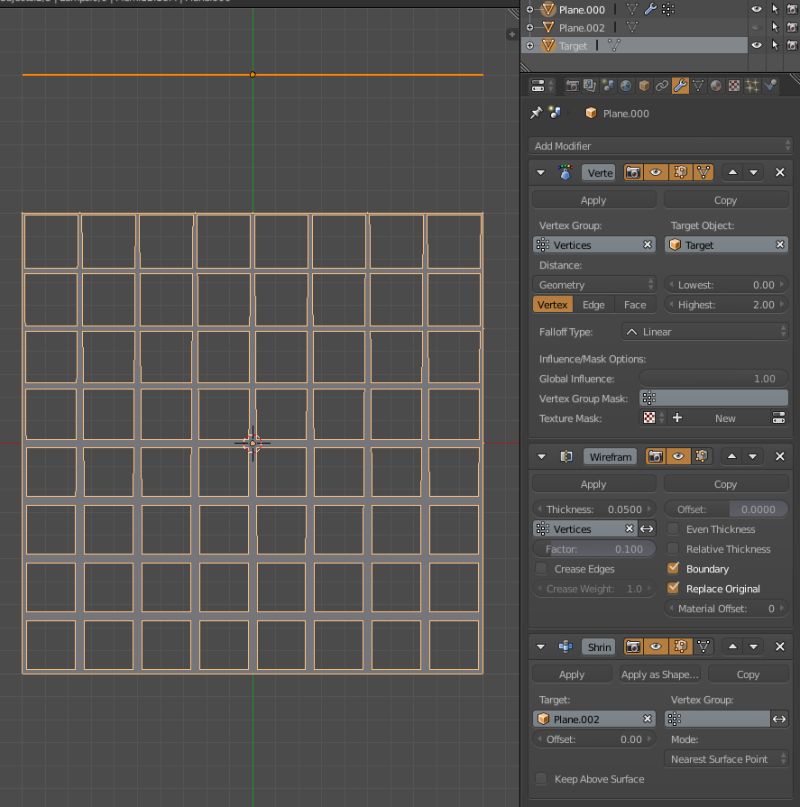Copy the Wireframe modifier
The height and width of the screenshot is (807, 800).
pyautogui.click(x=725, y=484)
